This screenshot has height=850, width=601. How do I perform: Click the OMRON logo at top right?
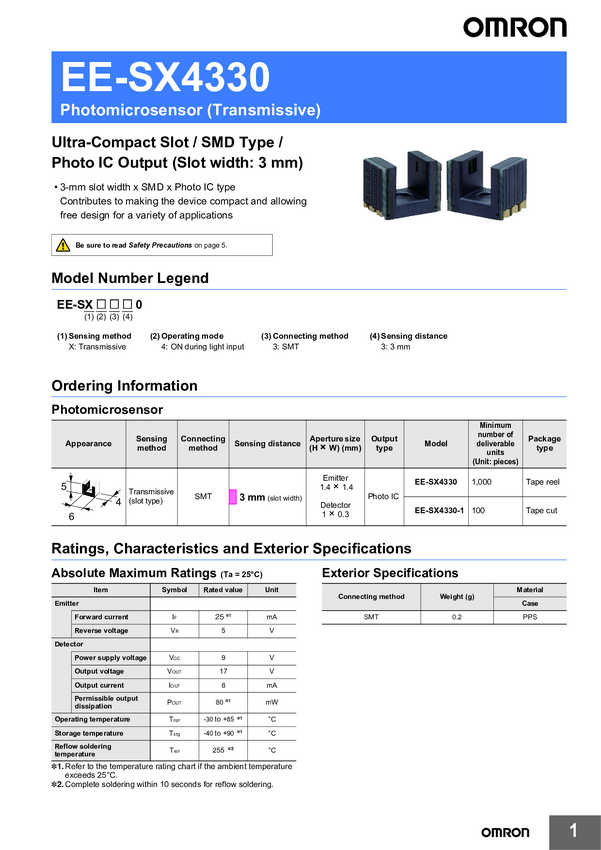tap(514, 27)
